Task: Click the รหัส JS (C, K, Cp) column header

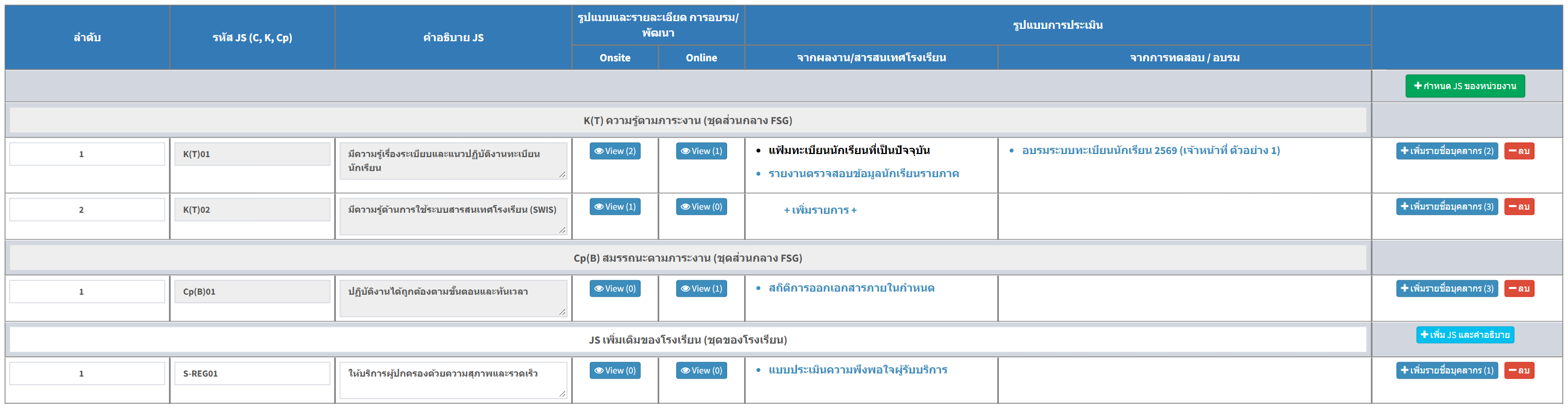Action: (252, 38)
